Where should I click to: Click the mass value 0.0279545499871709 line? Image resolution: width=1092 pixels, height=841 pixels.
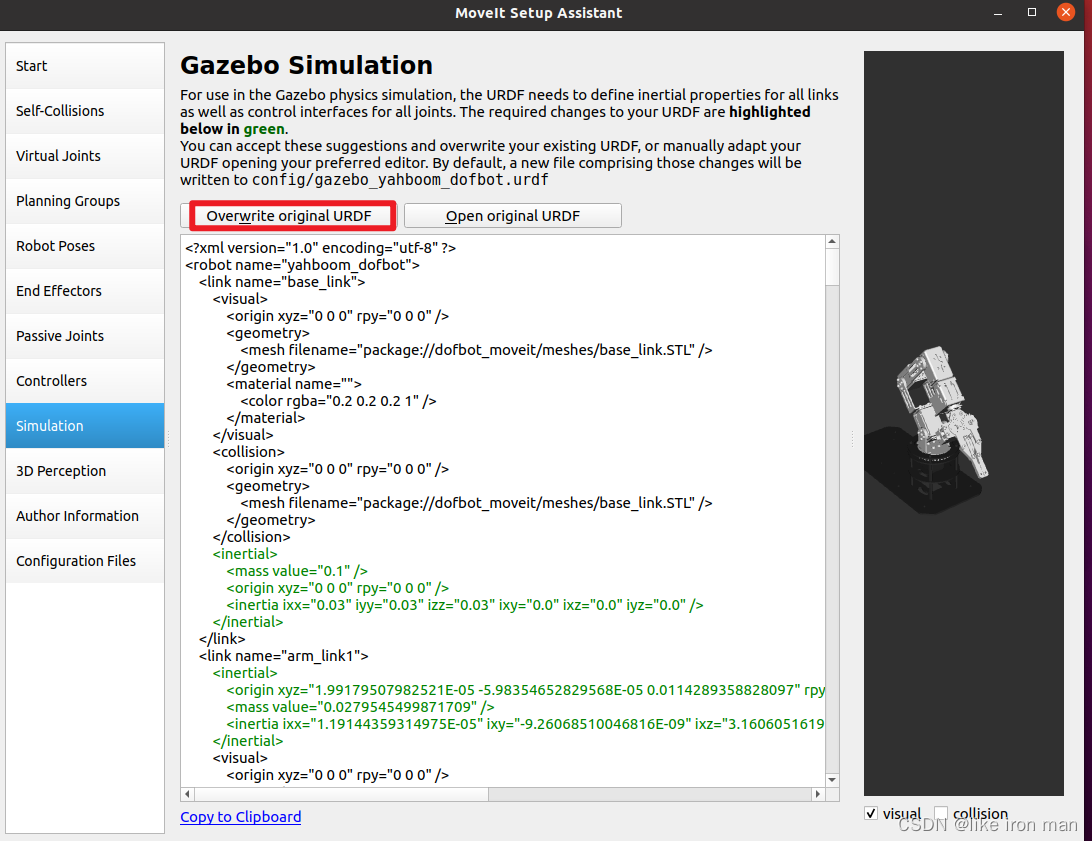(x=361, y=707)
